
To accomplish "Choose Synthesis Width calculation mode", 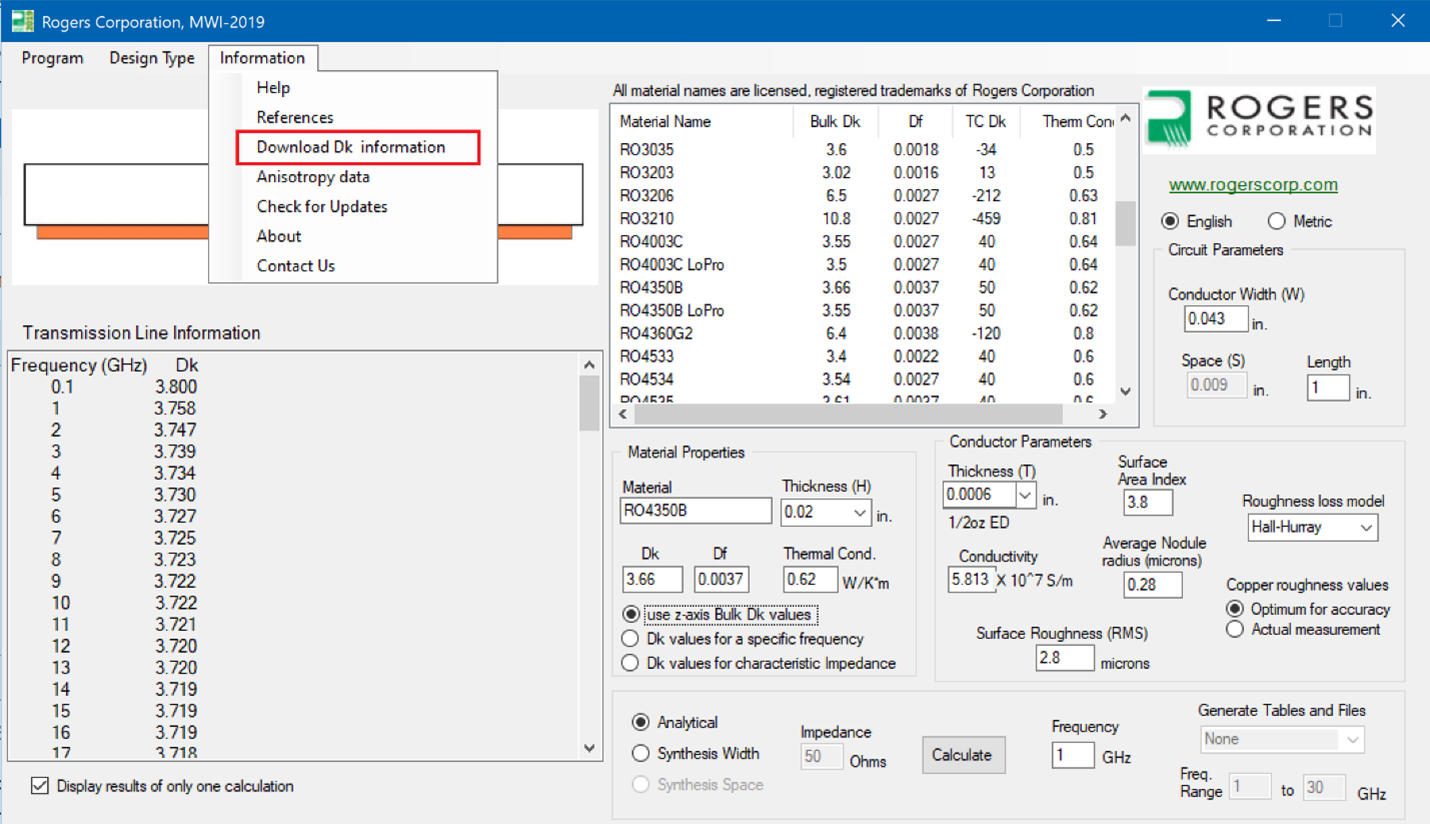I will [641, 753].
